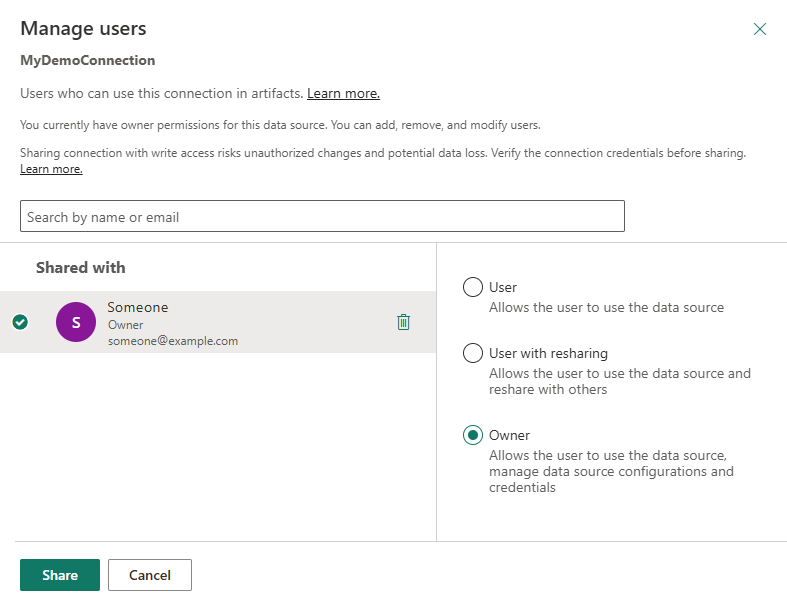
Task: Close the Manage users dialog
Action: coord(760,29)
